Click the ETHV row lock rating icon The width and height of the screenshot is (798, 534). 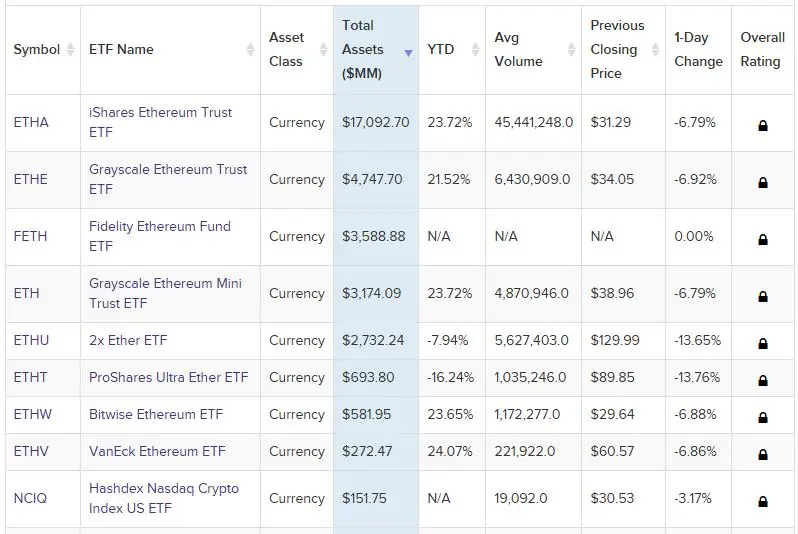coord(763,455)
